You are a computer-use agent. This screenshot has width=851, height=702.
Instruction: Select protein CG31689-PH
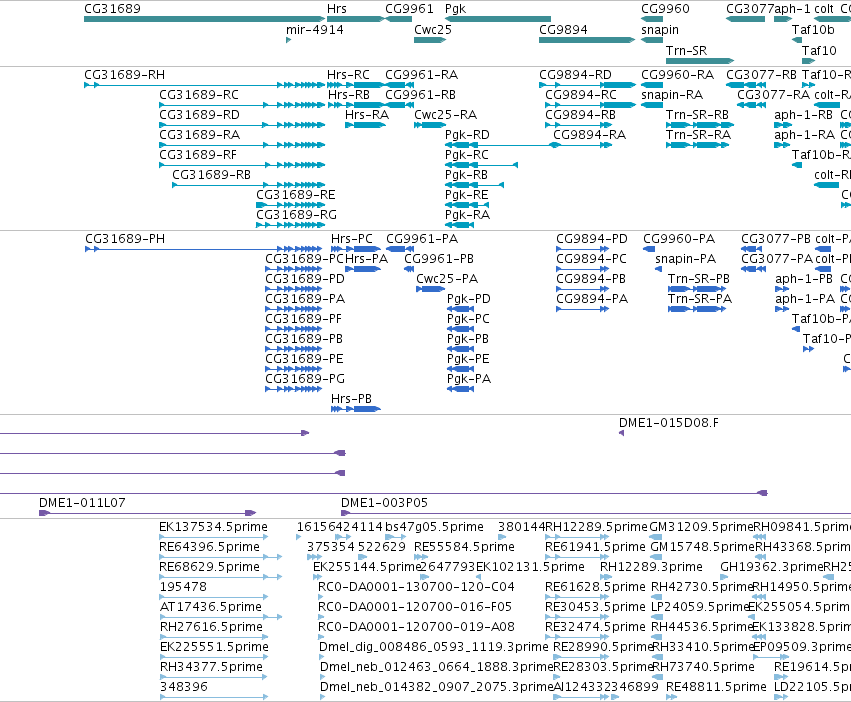[x=204, y=249]
